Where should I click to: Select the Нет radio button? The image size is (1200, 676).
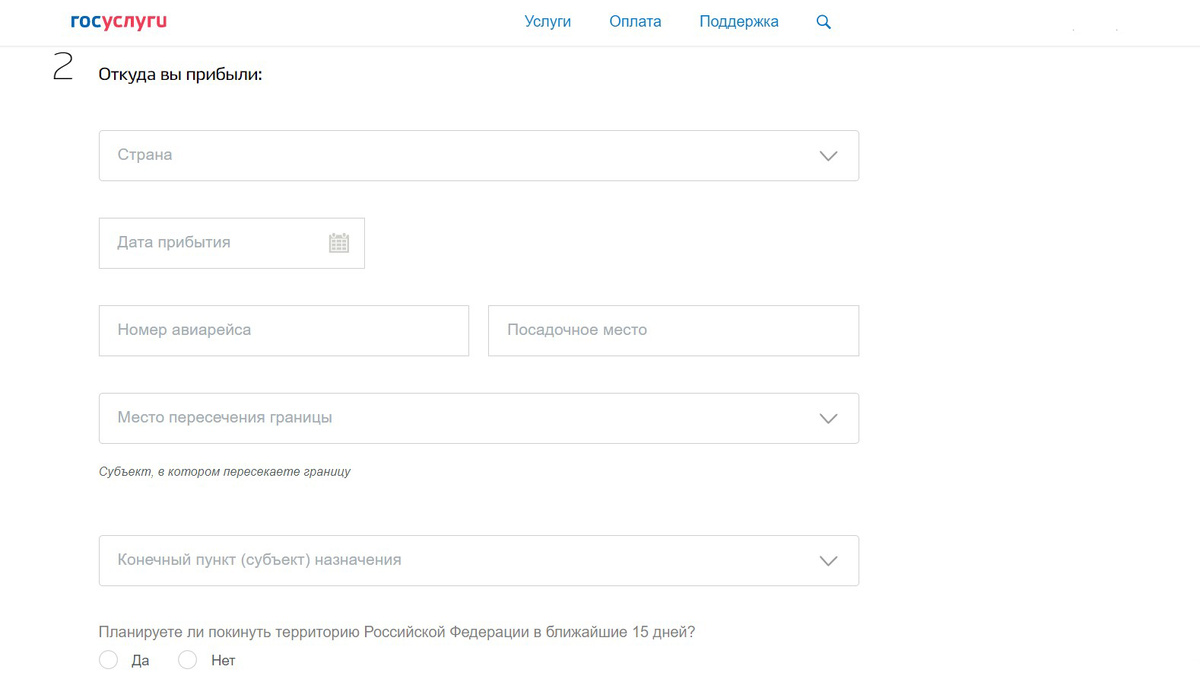(x=187, y=660)
